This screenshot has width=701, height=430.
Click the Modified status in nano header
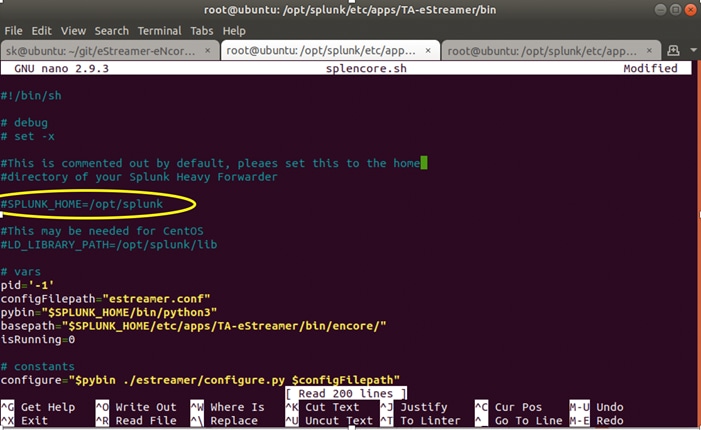[x=650, y=68]
